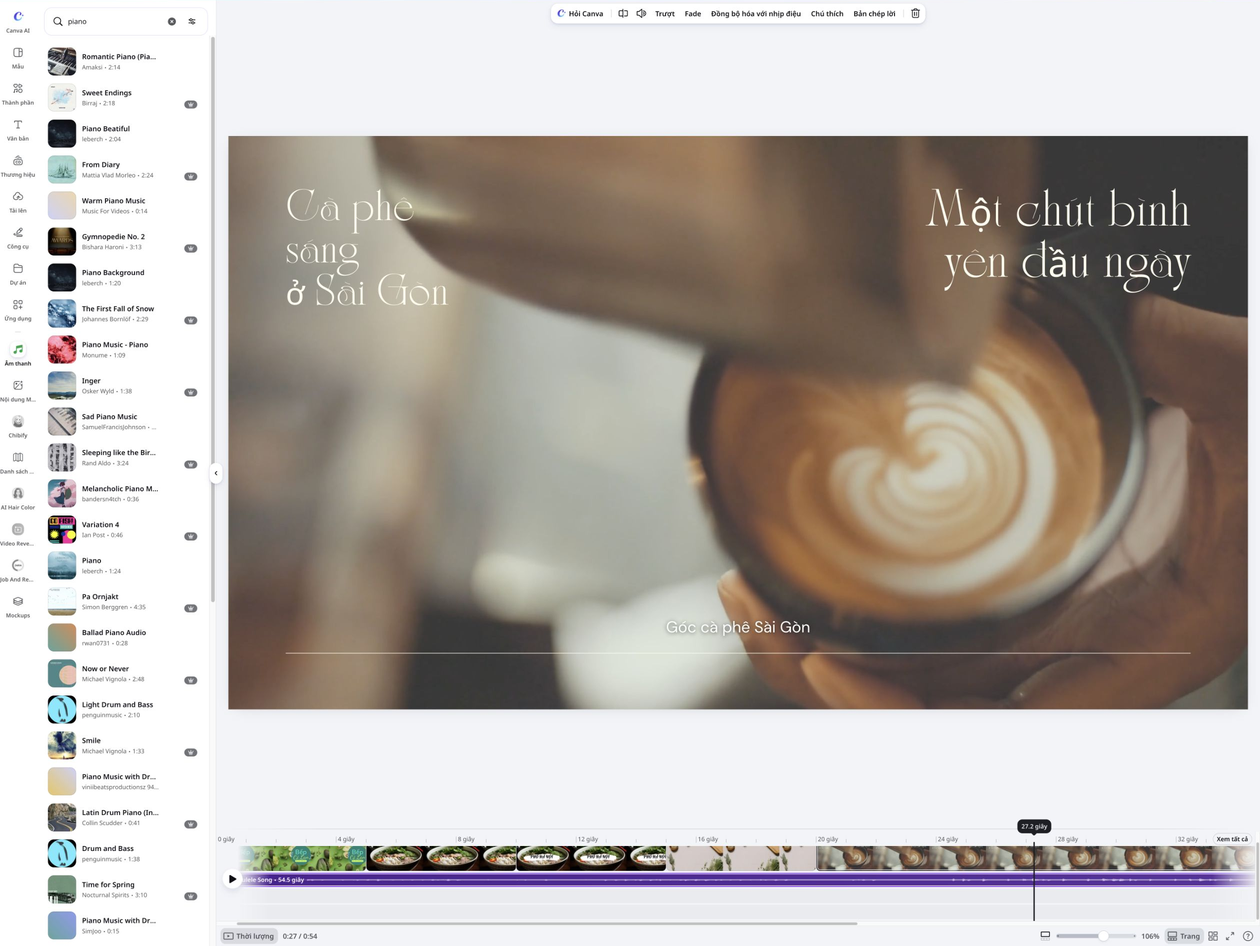1260x946 pixels.
Task: Adjust the zoom slider handle
Action: coord(1102,936)
